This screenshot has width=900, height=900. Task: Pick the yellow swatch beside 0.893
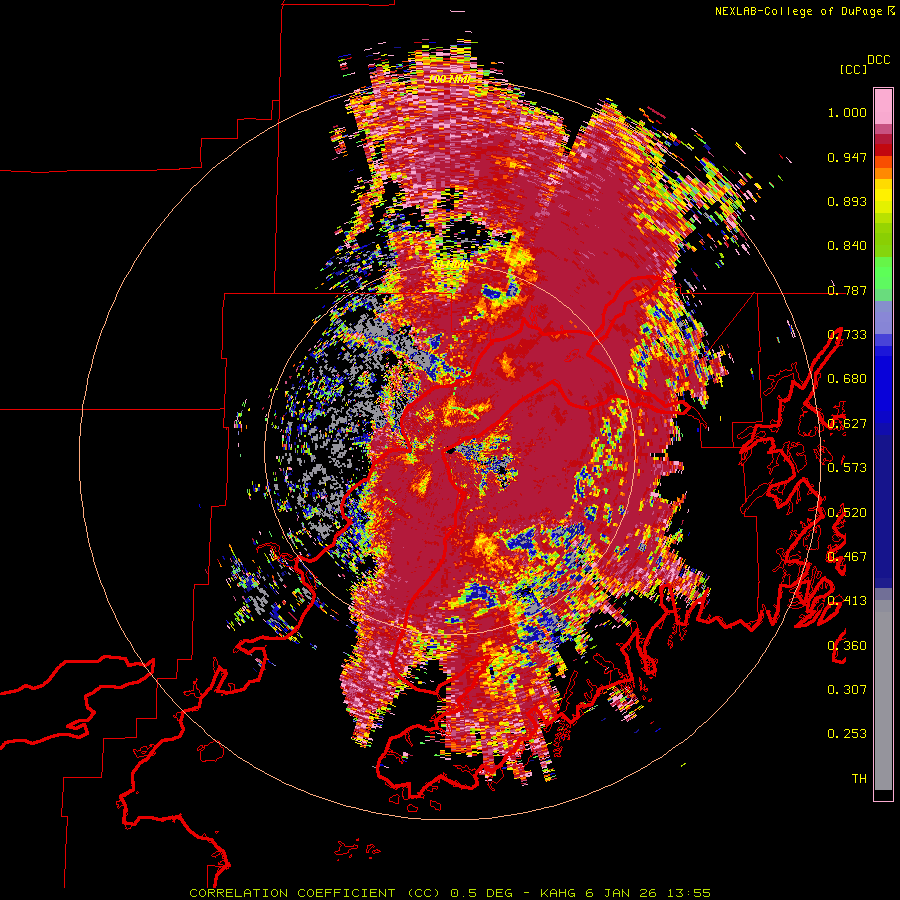click(x=883, y=196)
